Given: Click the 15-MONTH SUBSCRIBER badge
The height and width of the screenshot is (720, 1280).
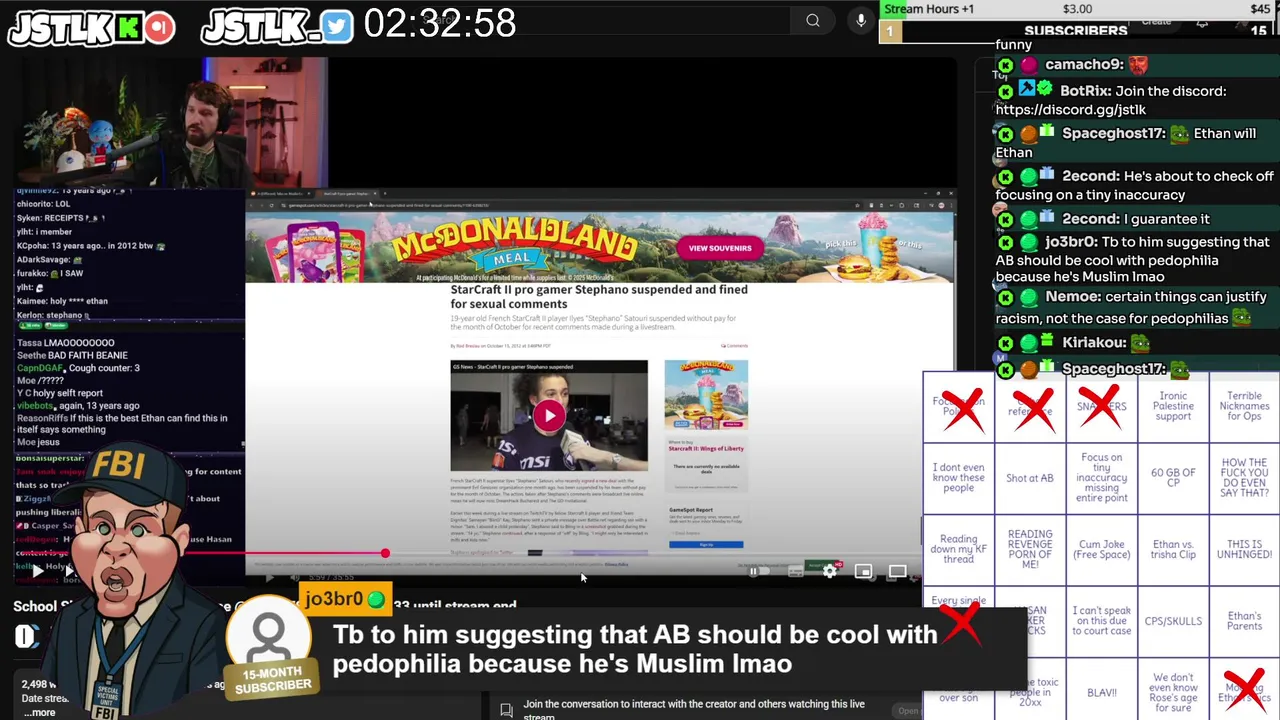Looking at the screenshot, I should tap(272, 679).
